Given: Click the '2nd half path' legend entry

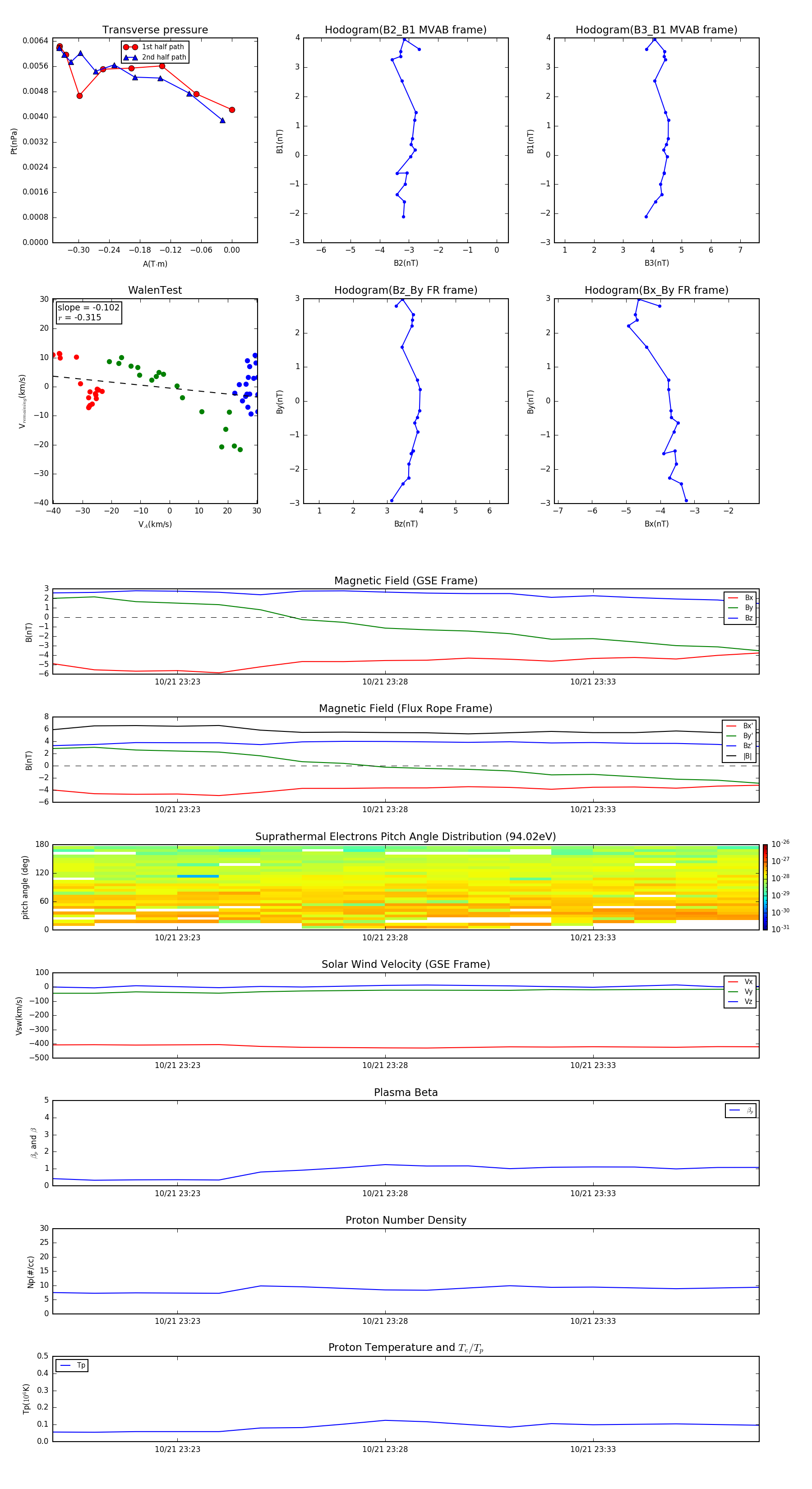Looking at the screenshot, I should pyautogui.click(x=155, y=57).
